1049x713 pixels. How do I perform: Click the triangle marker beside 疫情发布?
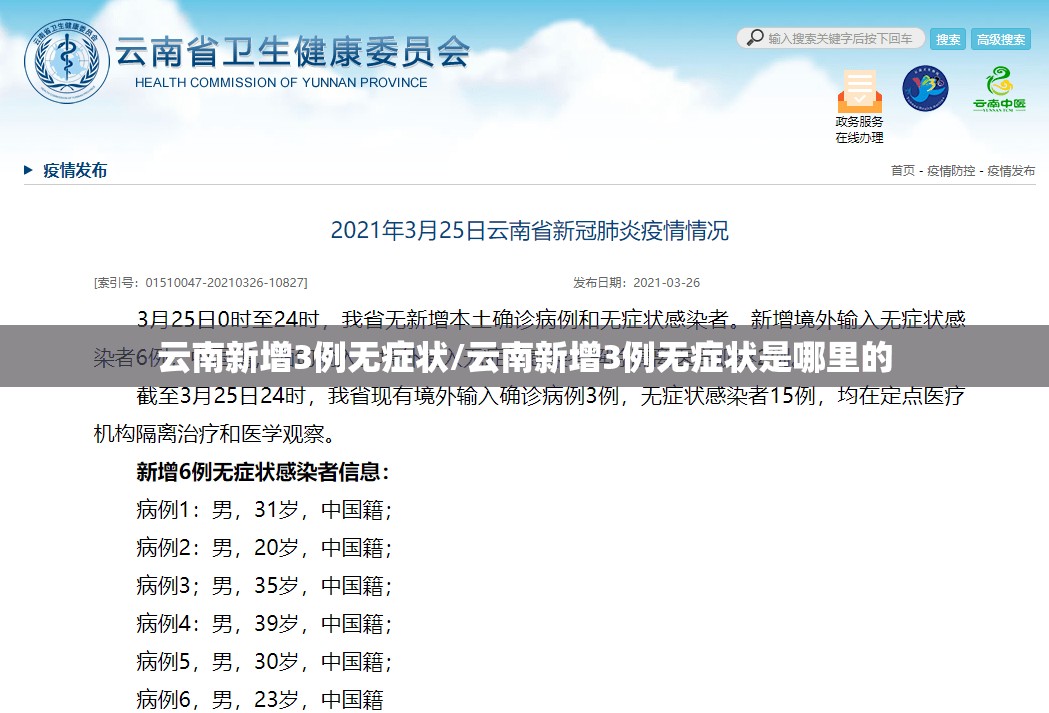[x=28, y=170]
